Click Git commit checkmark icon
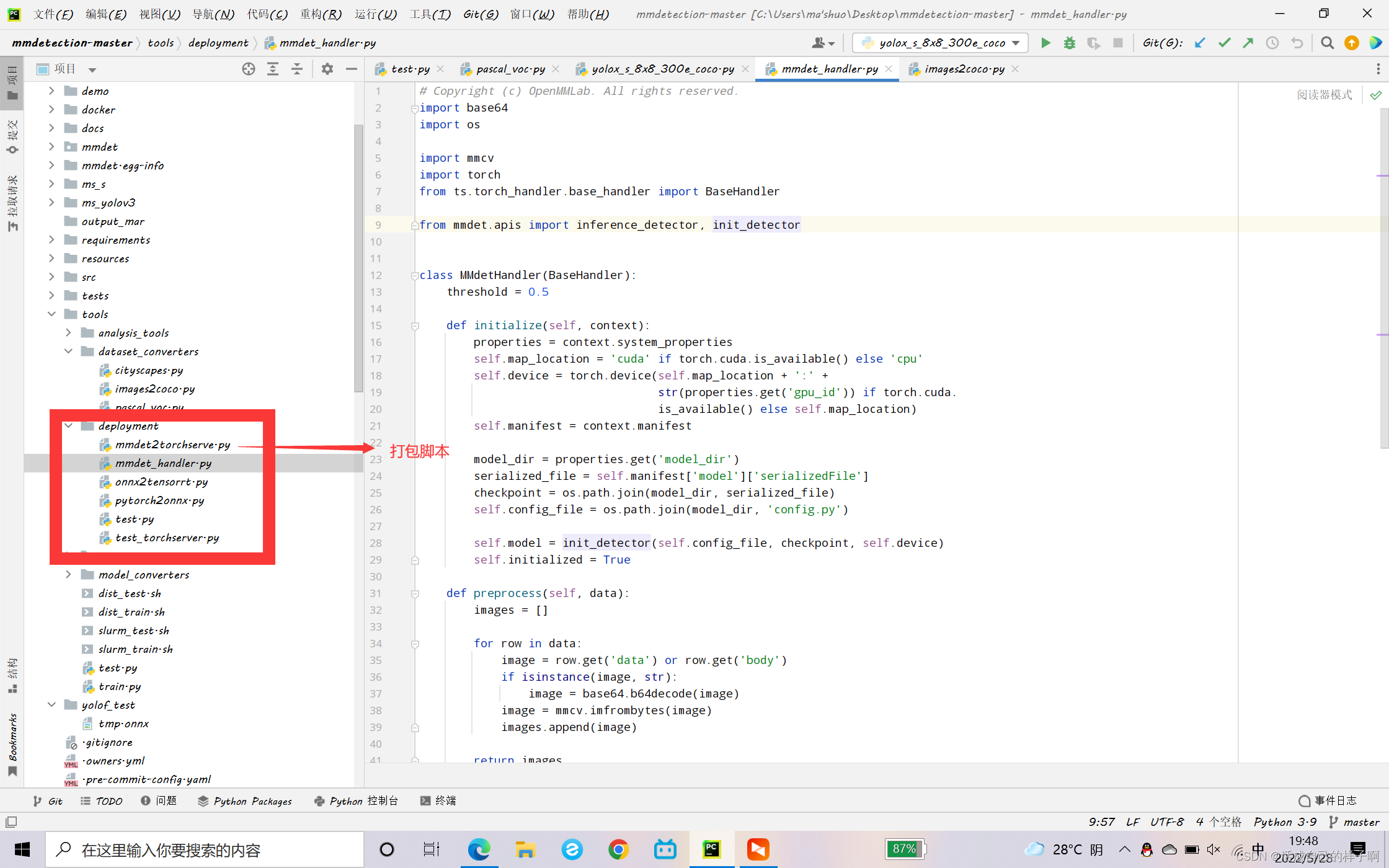 [x=1224, y=43]
